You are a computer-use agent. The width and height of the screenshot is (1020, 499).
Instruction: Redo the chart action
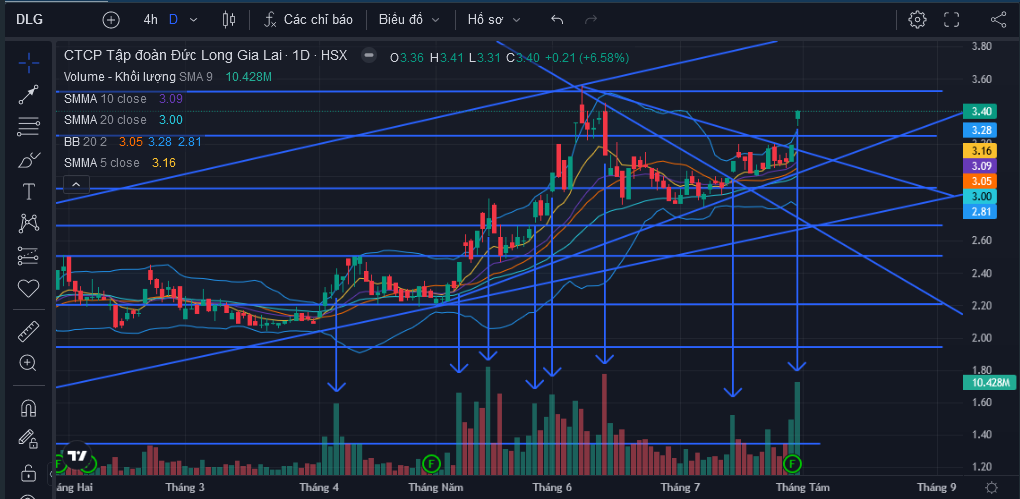coord(591,20)
